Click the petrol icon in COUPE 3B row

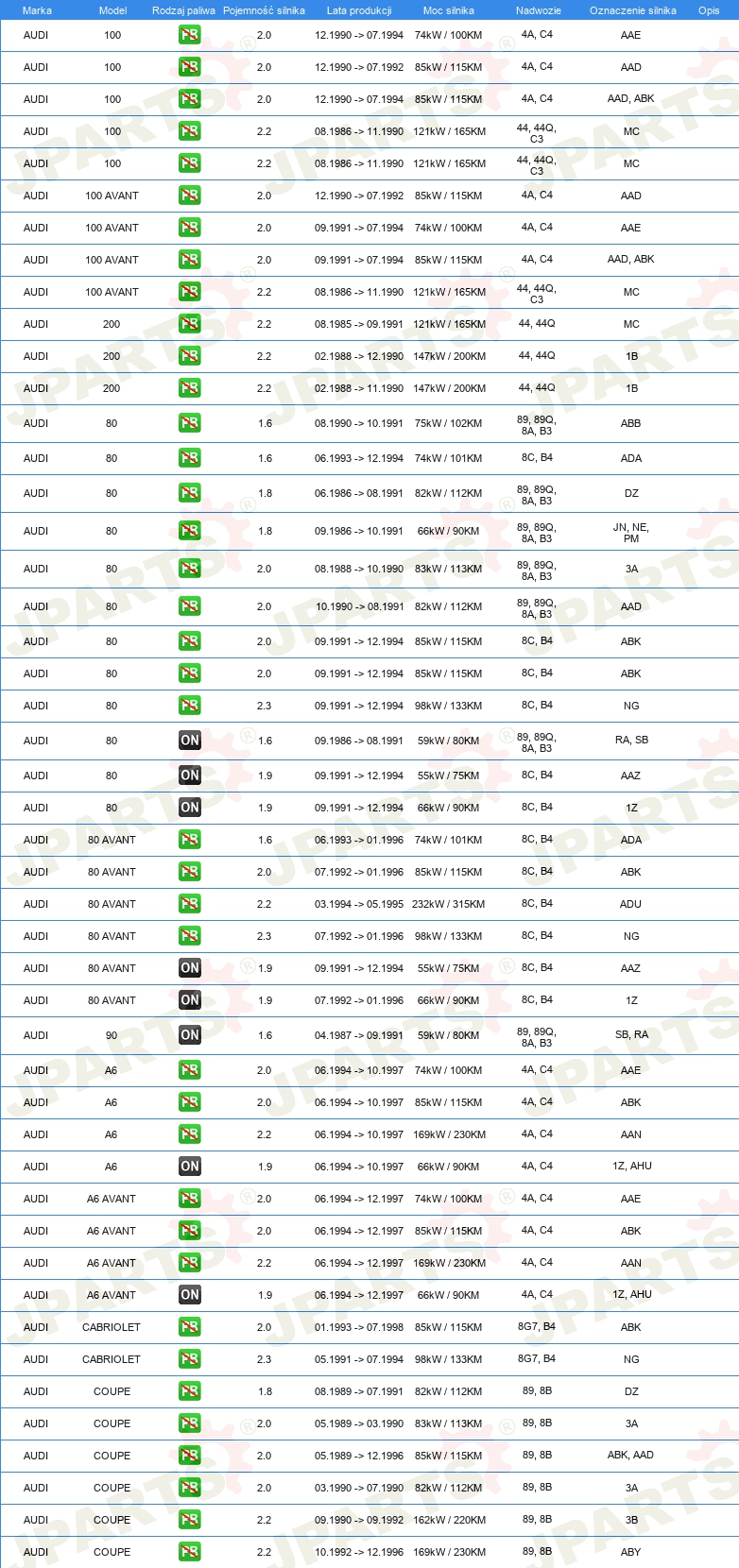(x=190, y=1520)
